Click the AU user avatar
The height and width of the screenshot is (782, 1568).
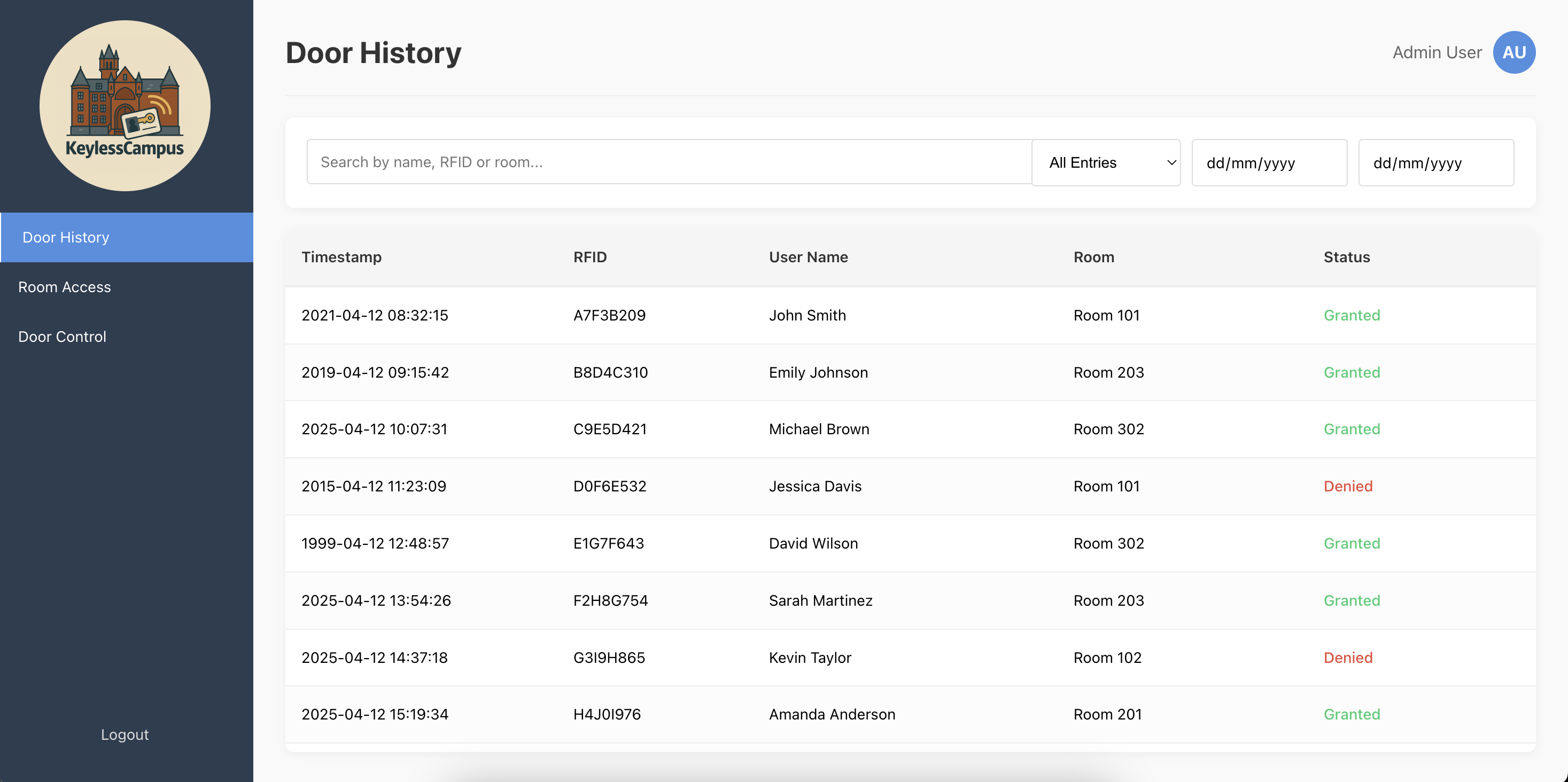1513,52
